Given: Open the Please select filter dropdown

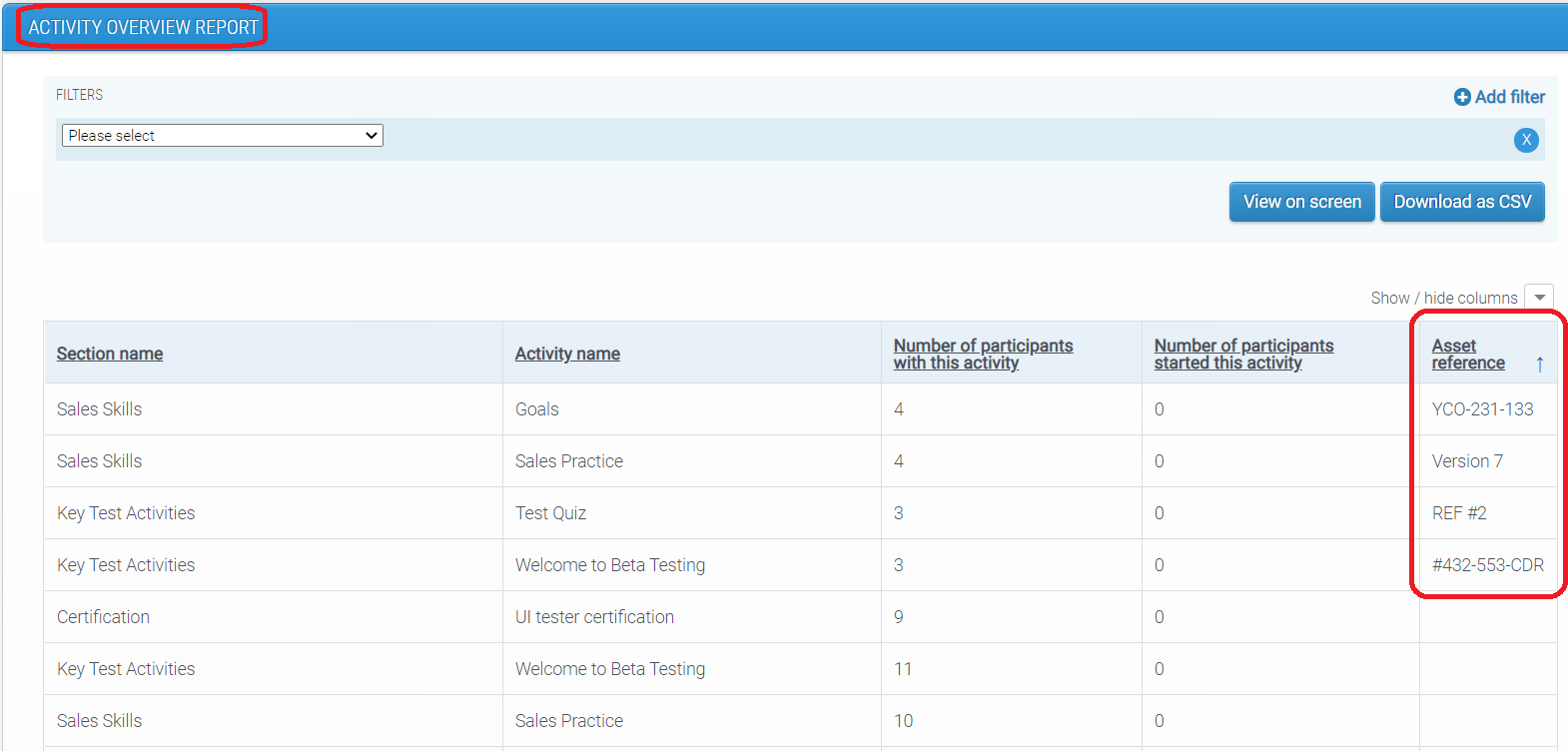Looking at the screenshot, I should (x=222, y=136).
